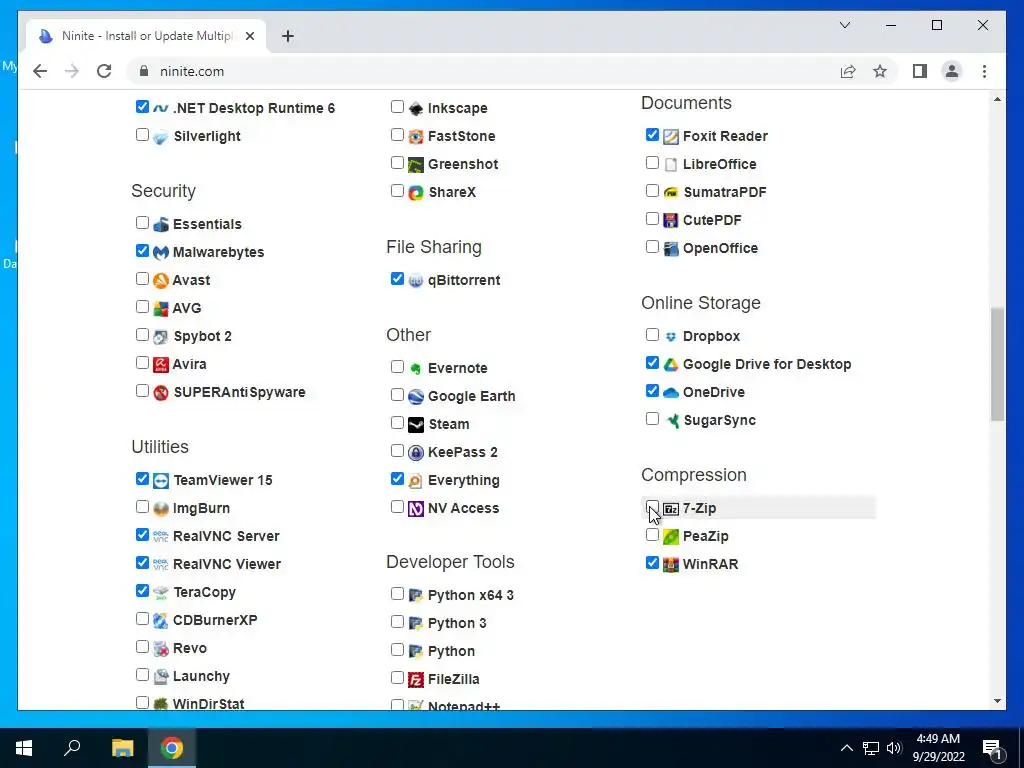
Task: Check the Spybot 2 checkbox
Action: point(142,335)
